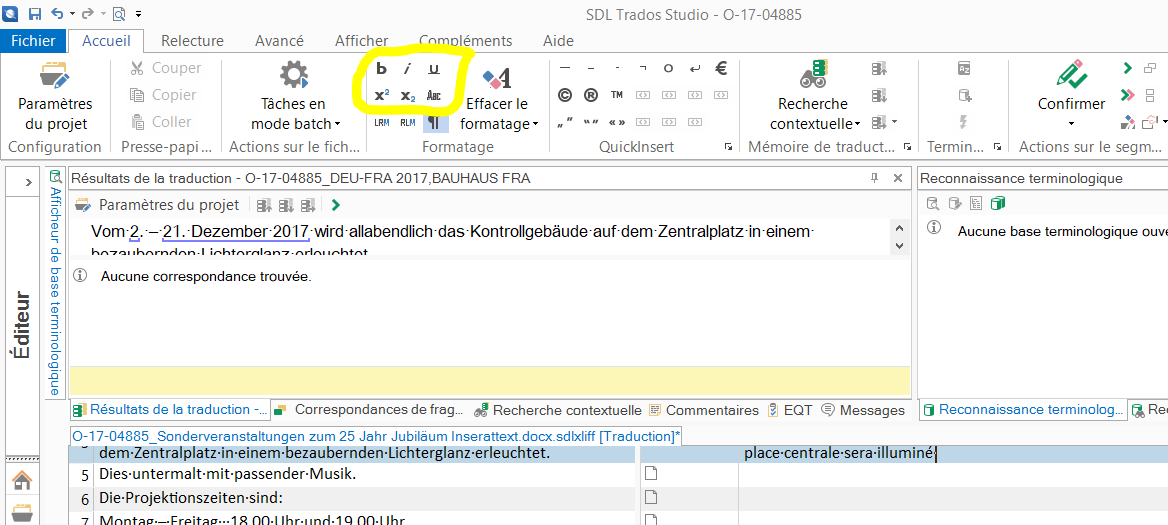
Task: Insert the not sign (¬) optional hyphen
Action: [643, 69]
